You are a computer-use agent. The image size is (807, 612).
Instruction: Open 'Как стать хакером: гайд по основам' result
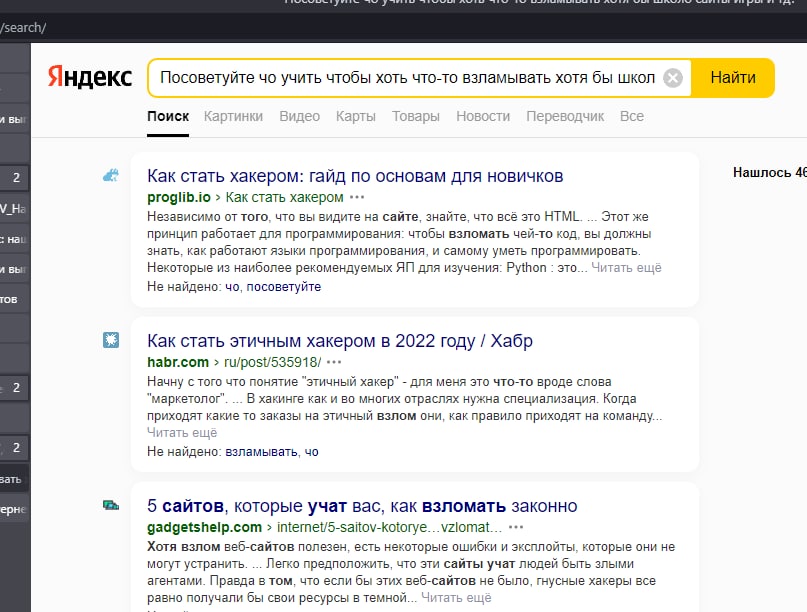pos(355,176)
